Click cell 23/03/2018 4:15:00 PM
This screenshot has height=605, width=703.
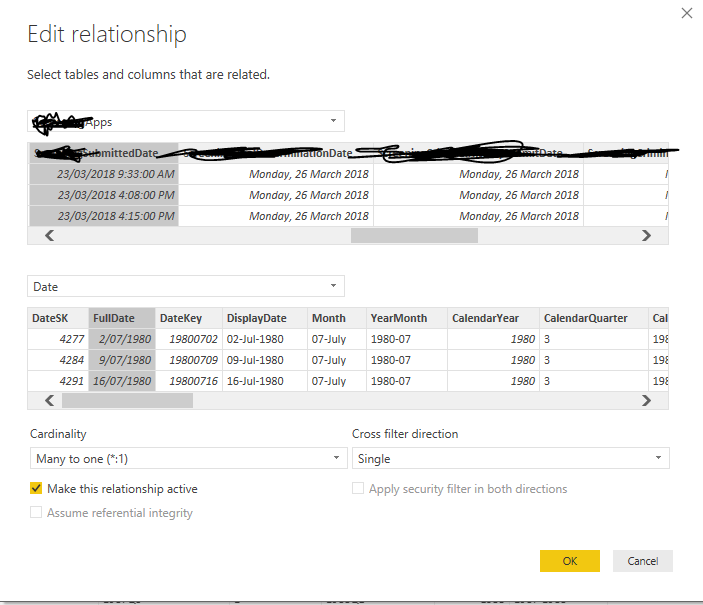click(104, 216)
